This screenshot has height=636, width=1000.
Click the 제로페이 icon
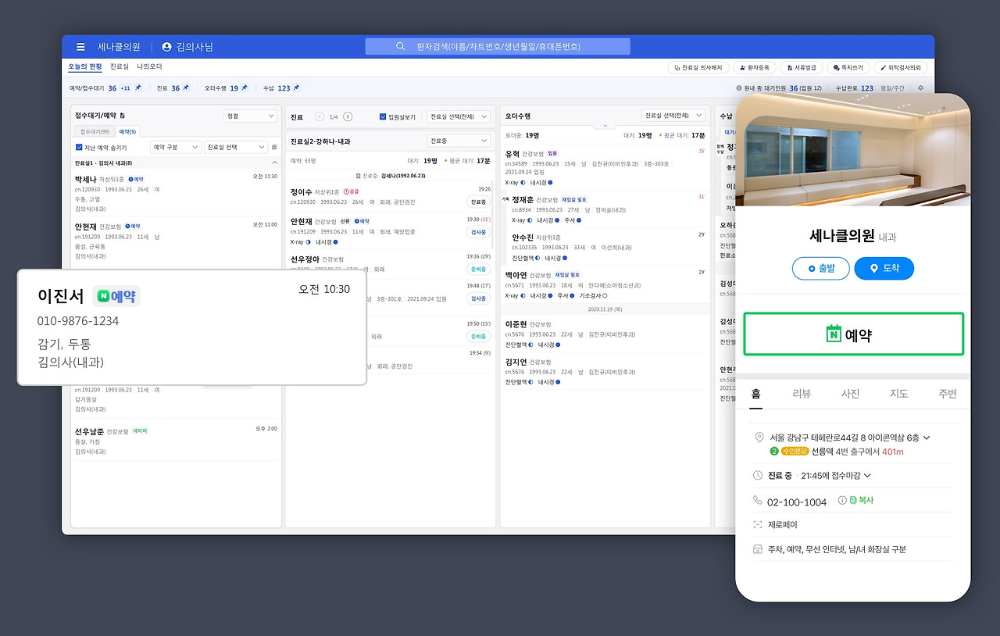click(x=758, y=524)
